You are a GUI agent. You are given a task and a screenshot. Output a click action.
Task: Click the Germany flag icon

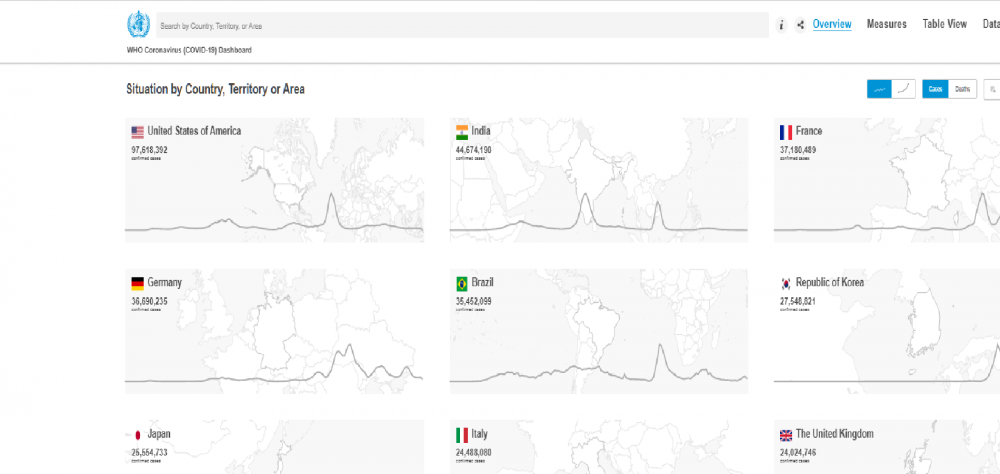(x=137, y=283)
